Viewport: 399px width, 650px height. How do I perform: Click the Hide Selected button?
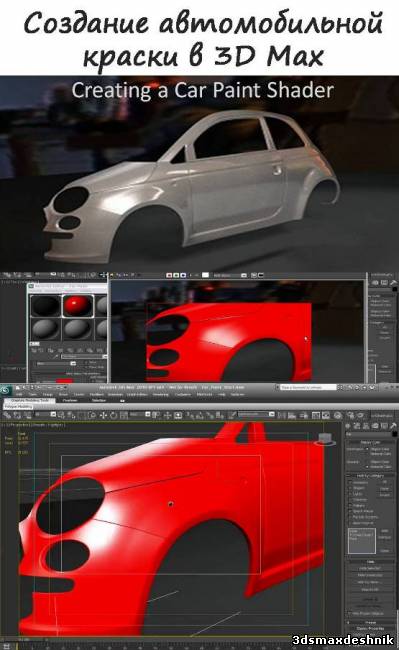click(x=370, y=568)
